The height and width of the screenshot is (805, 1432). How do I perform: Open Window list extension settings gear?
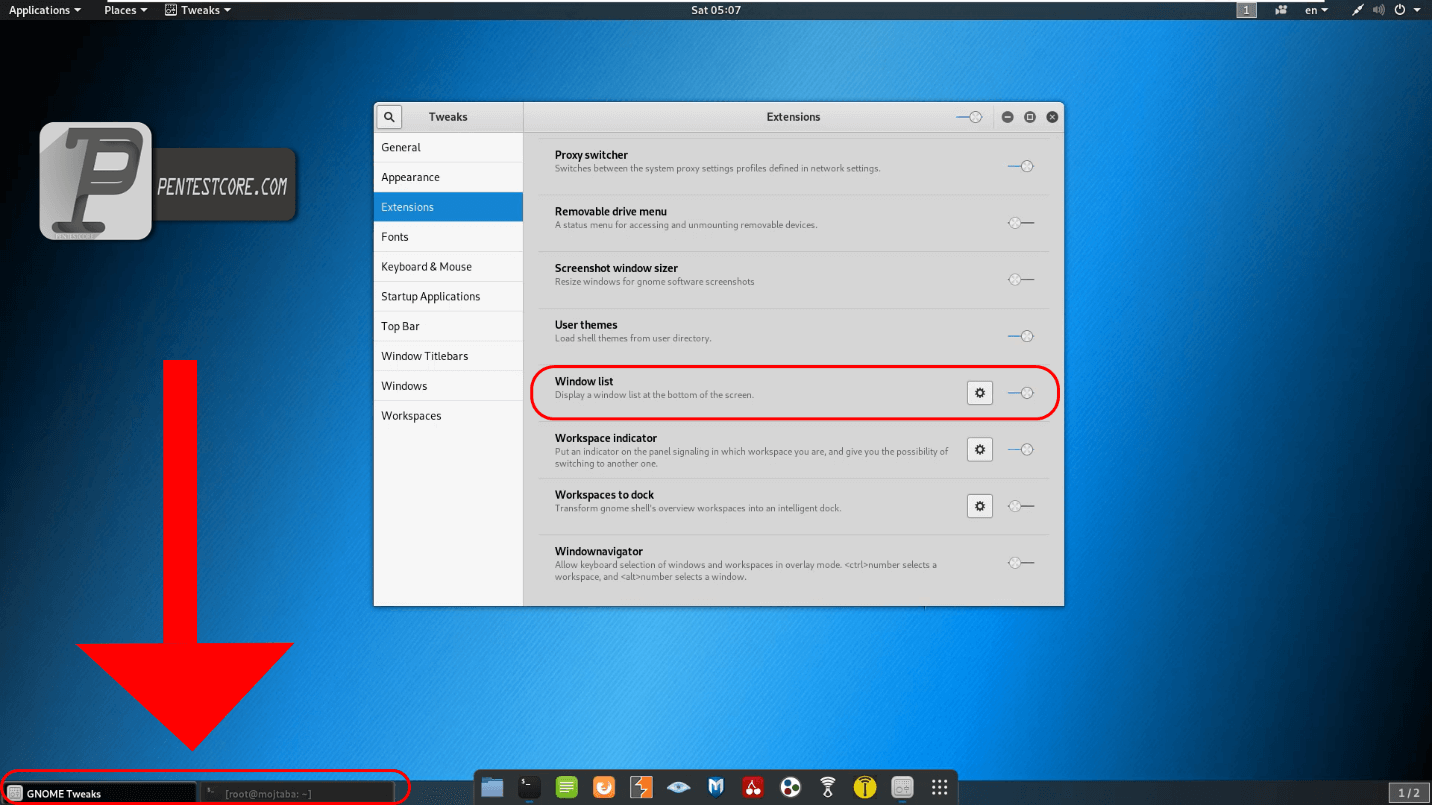[980, 393]
